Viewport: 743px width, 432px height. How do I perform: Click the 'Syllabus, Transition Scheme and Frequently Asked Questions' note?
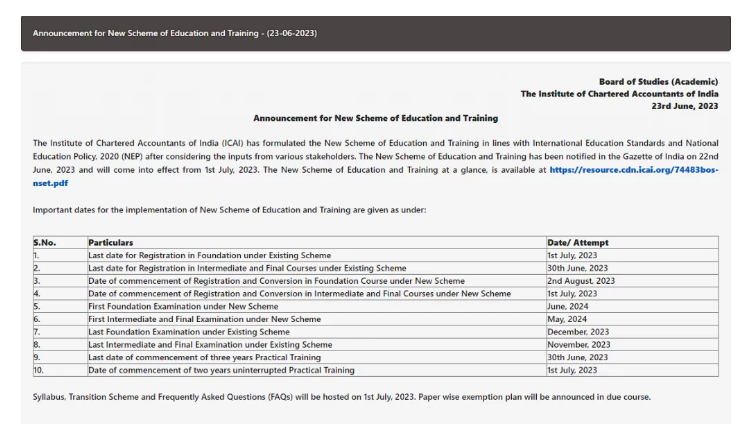342,397
